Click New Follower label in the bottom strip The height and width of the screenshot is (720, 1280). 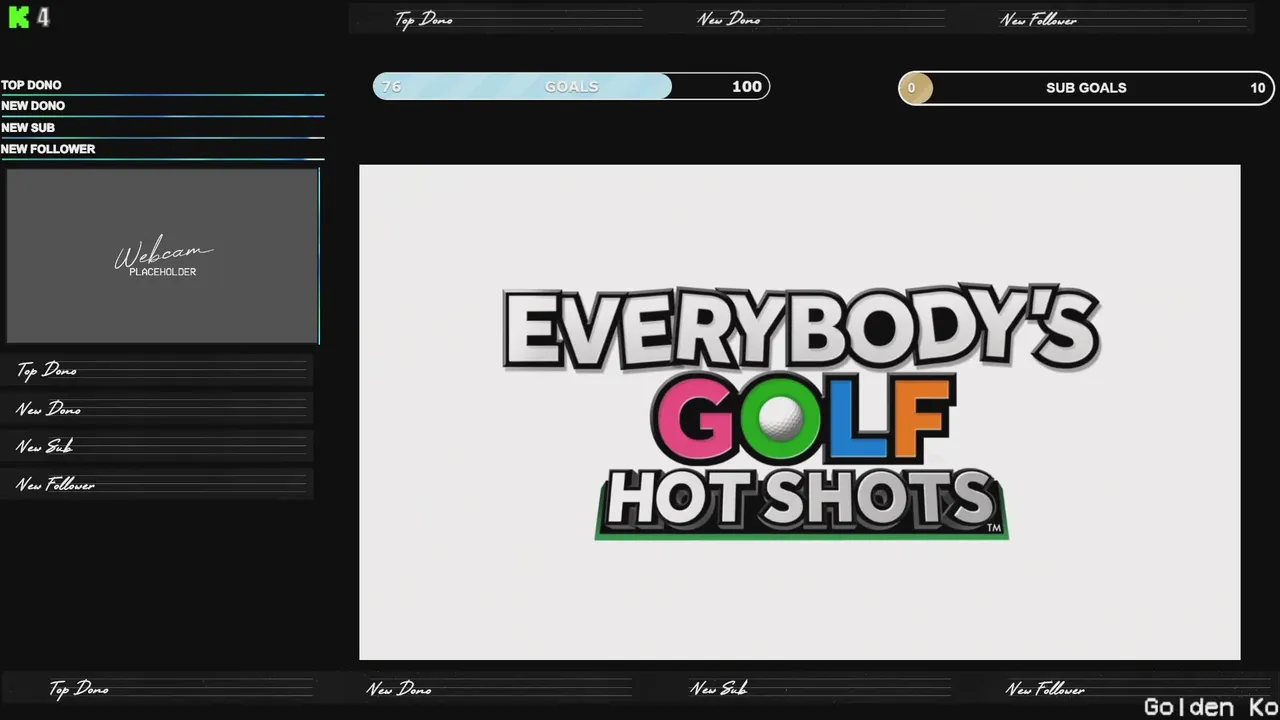coord(1045,688)
